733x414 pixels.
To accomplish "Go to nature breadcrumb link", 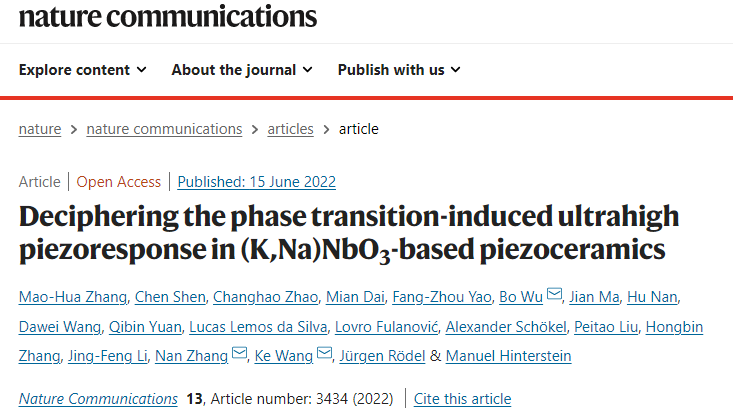I will point(40,129).
